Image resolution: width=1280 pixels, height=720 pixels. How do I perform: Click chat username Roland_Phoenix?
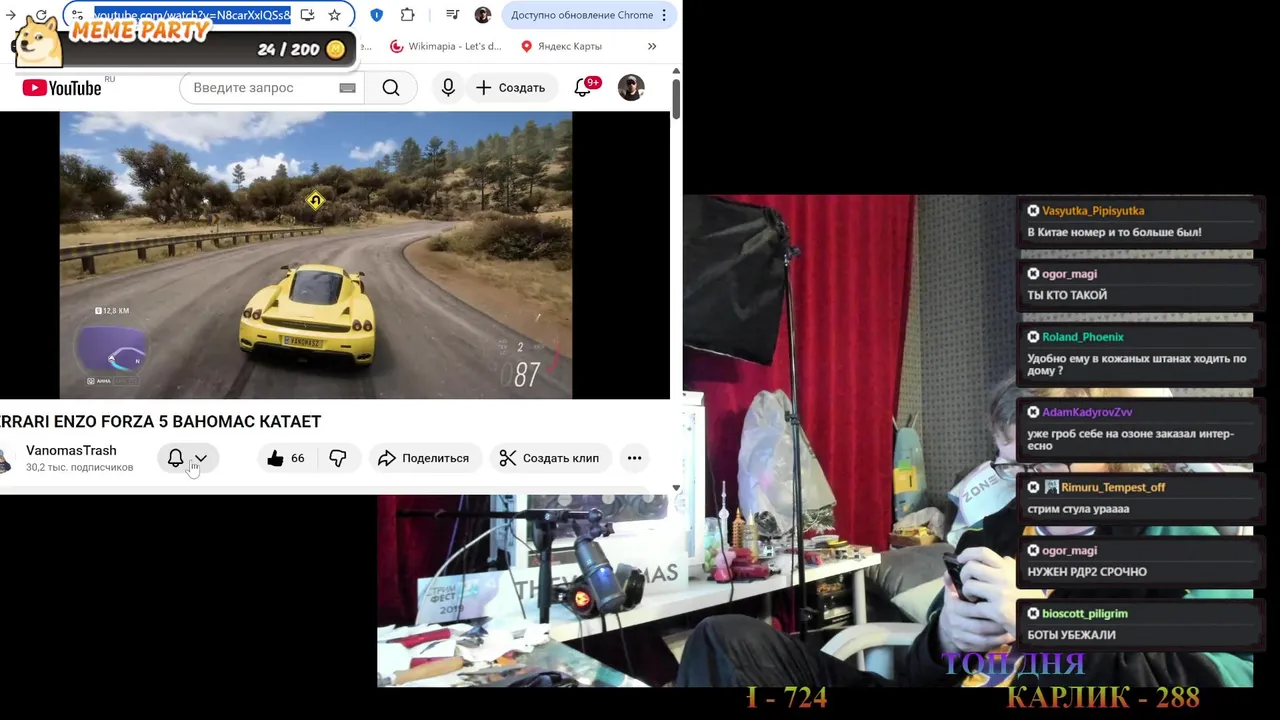tap(1083, 337)
